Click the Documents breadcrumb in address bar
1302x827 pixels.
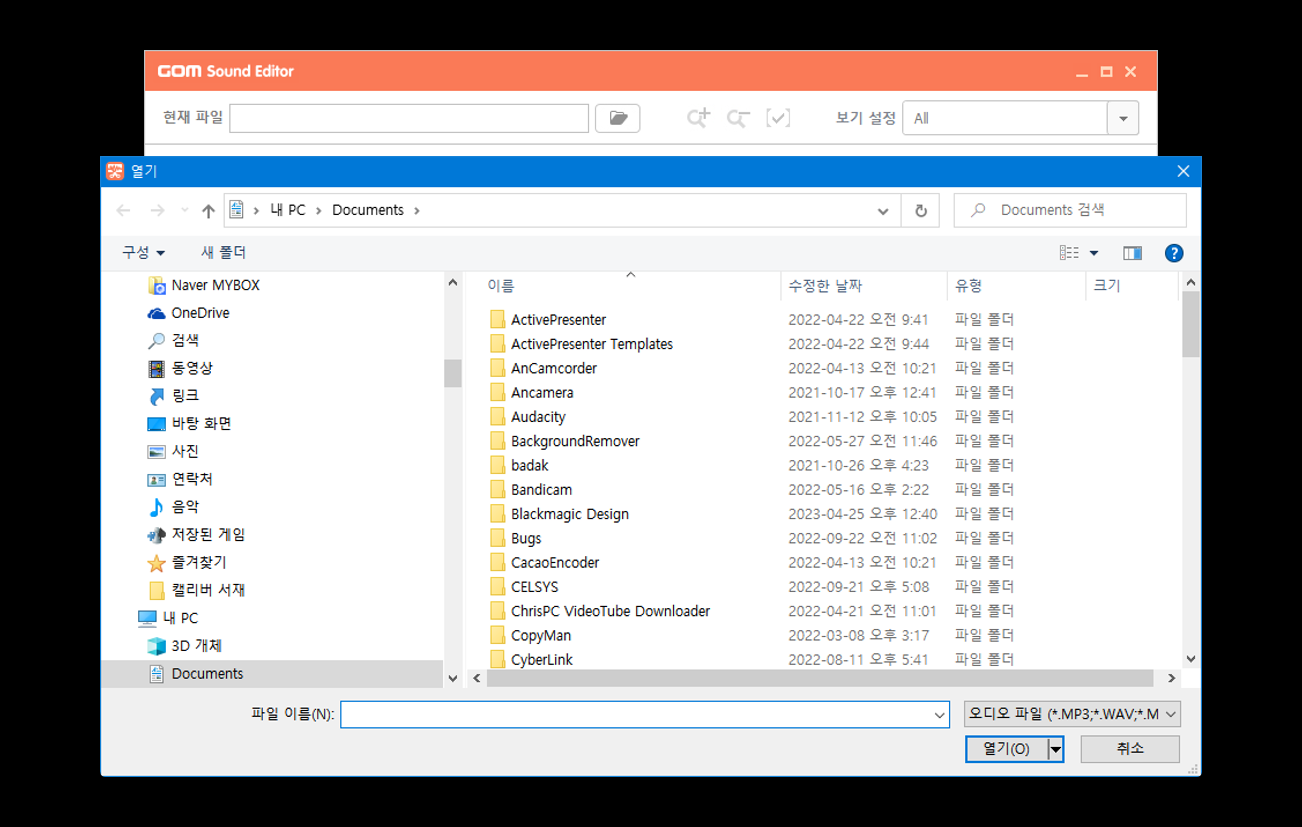(x=368, y=210)
